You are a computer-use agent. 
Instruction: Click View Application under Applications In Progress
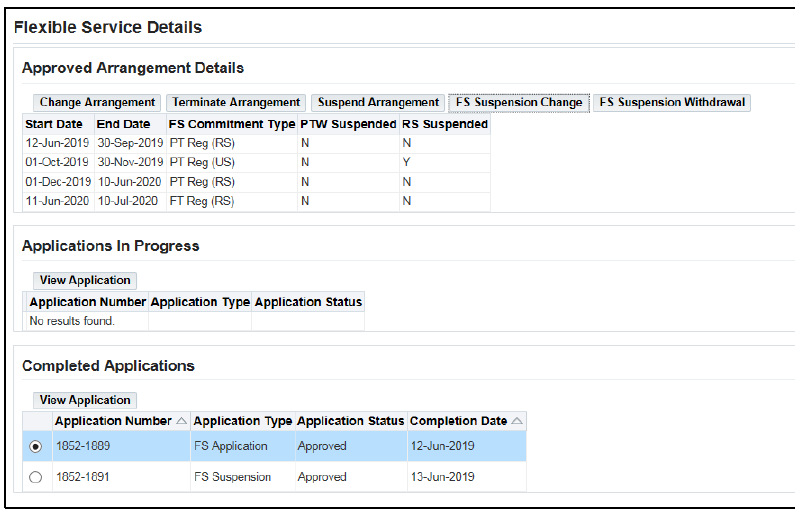coord(85,280)
